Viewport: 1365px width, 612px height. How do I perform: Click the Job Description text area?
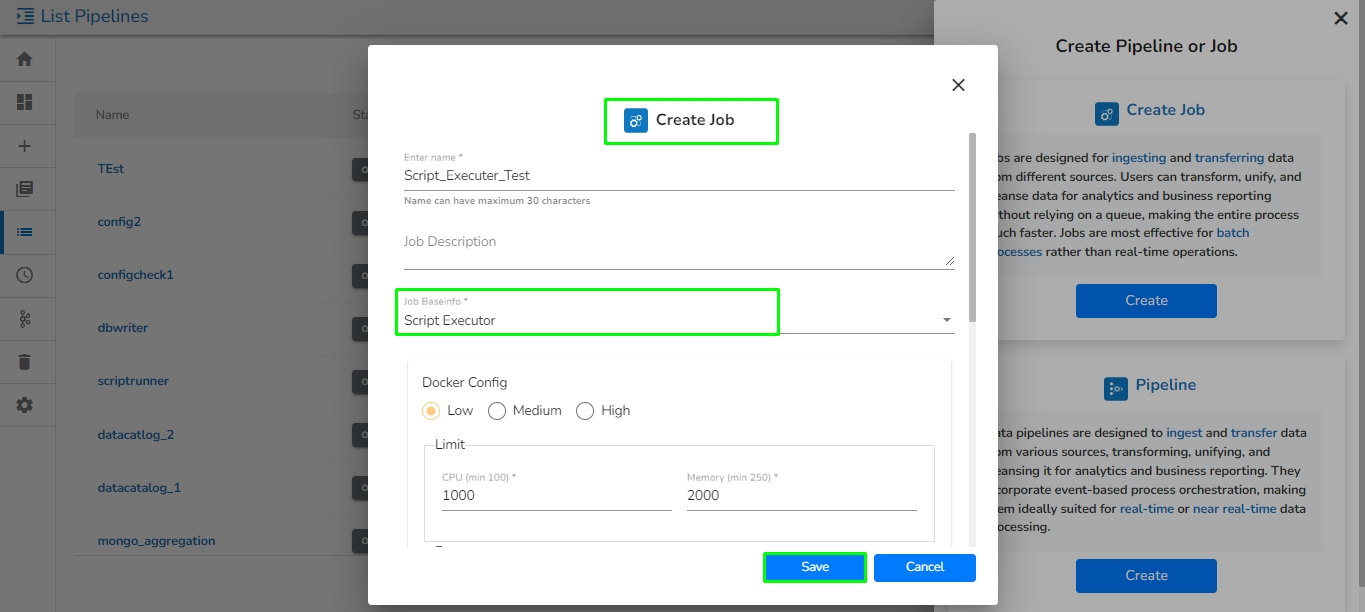[678, 250]
